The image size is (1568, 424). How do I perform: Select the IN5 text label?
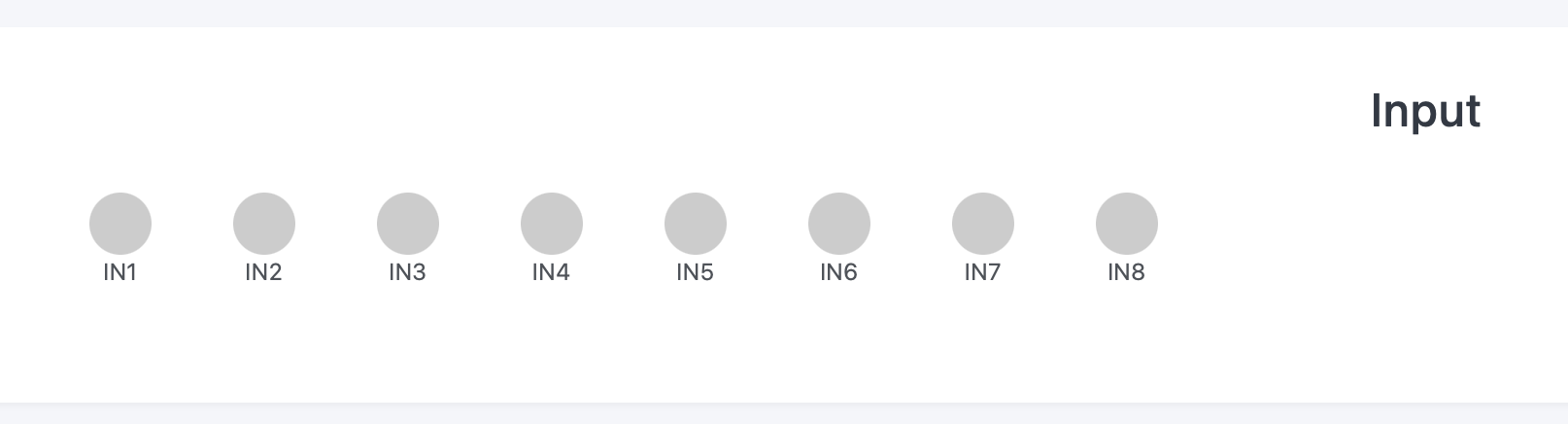(695, 273)
